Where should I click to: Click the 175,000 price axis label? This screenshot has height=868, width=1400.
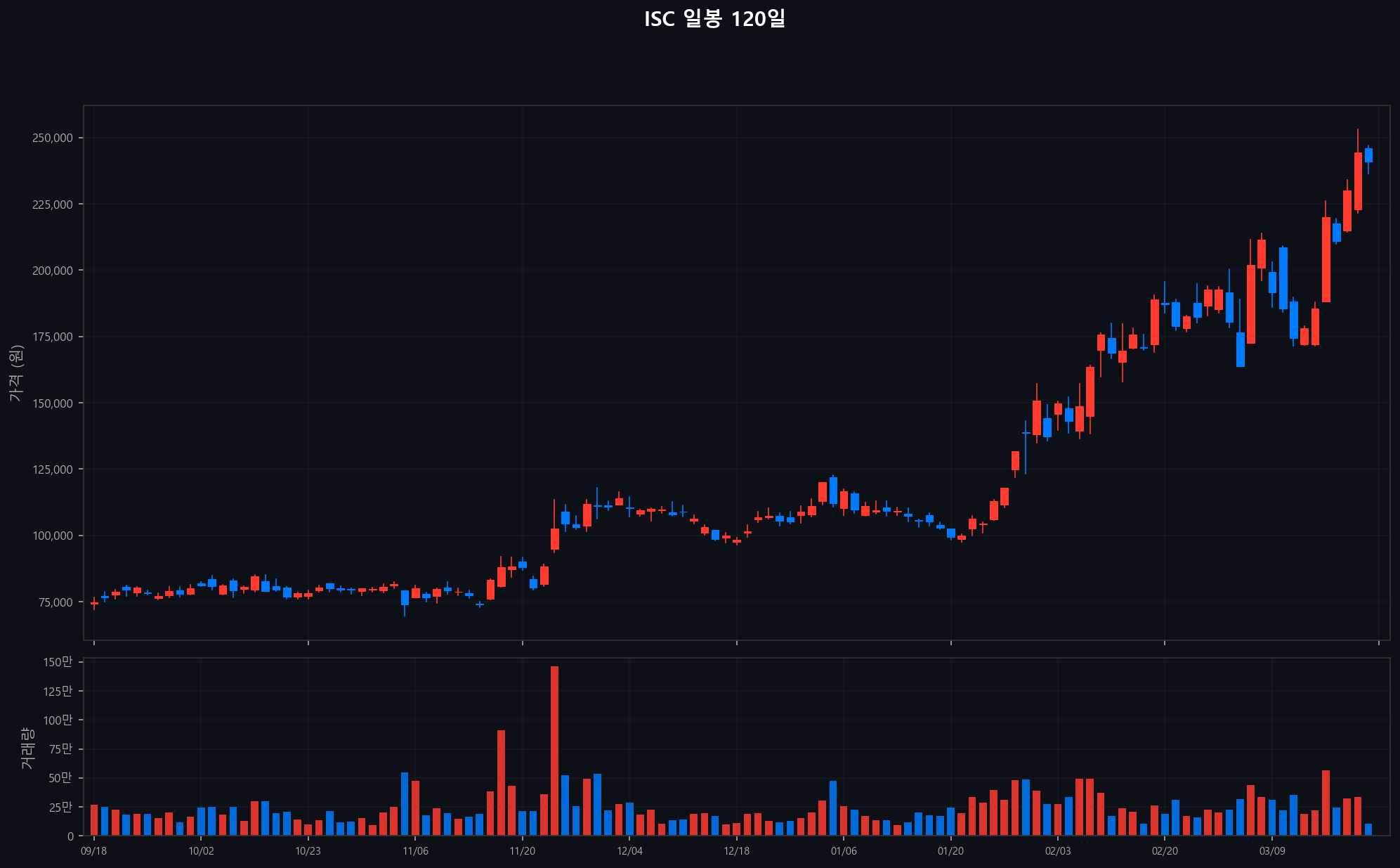point(53,337)
